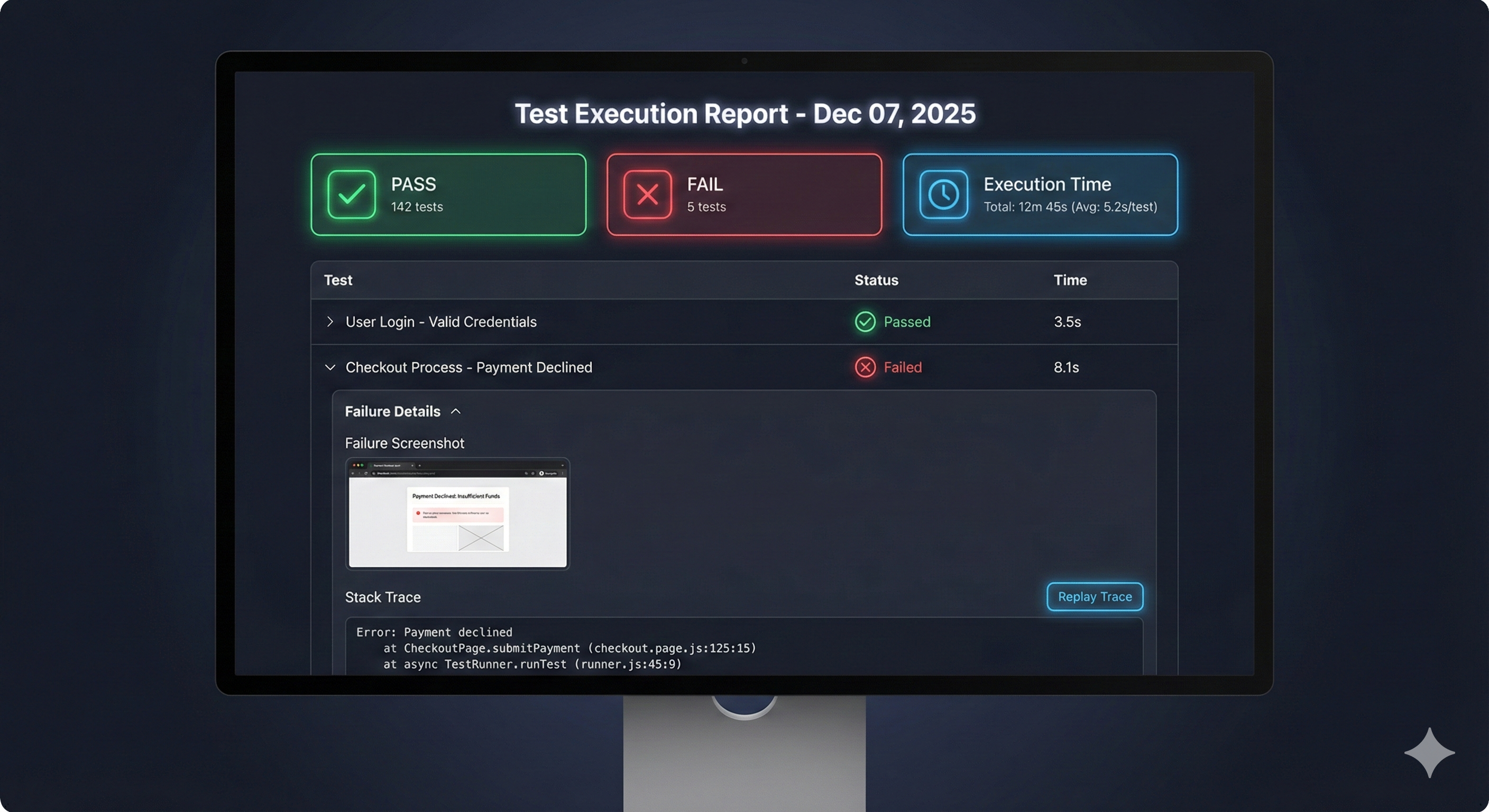
Task: Click the Failed status icon for Checkout Process
Action: click(x=864, y=367)
